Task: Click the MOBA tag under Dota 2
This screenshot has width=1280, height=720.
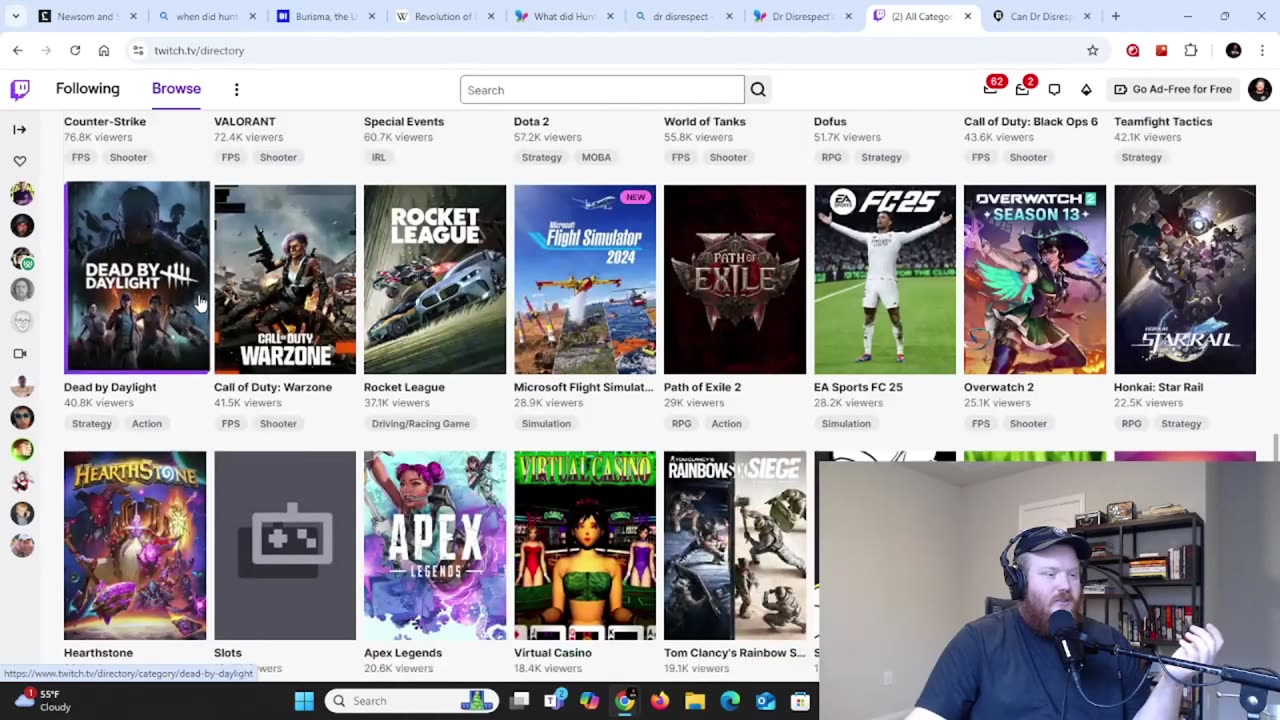Action: click(596, 157)
